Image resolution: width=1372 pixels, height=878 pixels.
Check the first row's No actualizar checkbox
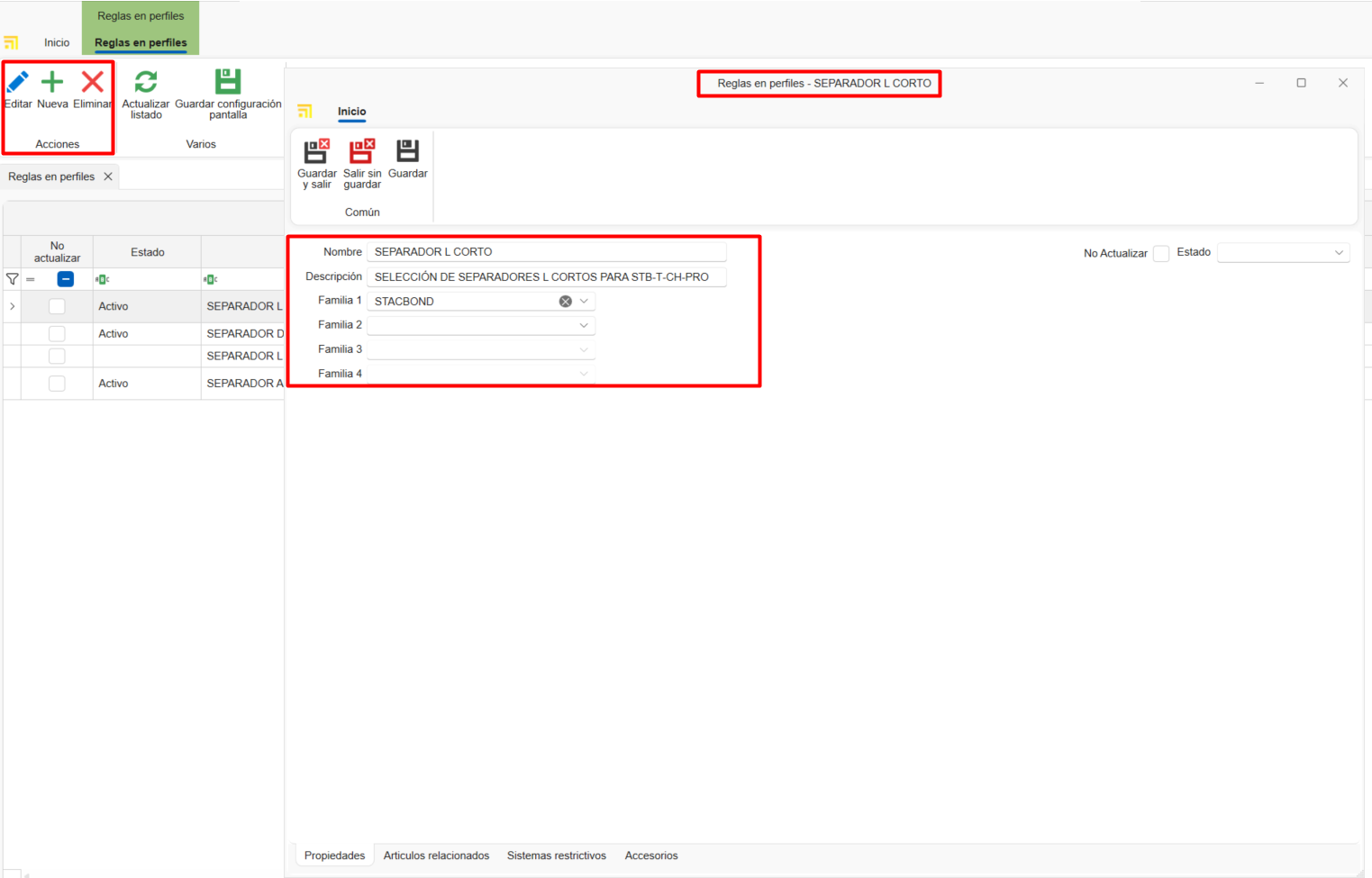tap(57, 306)
